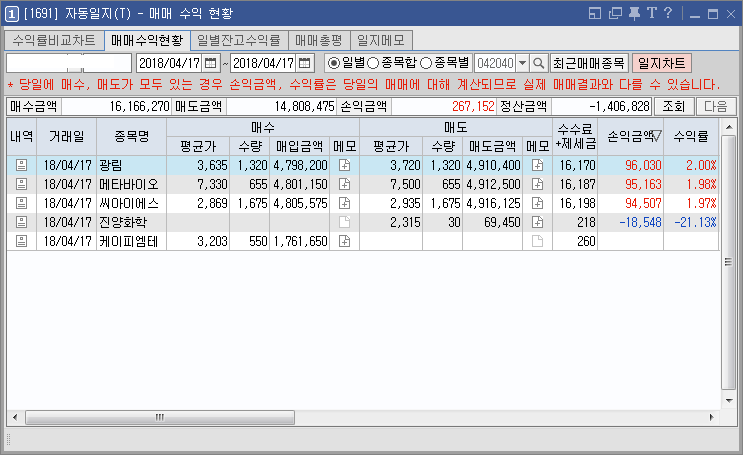Switch to 매매수익현황 tab
Screen dimensions: 743x455
(x=147, y=41)
